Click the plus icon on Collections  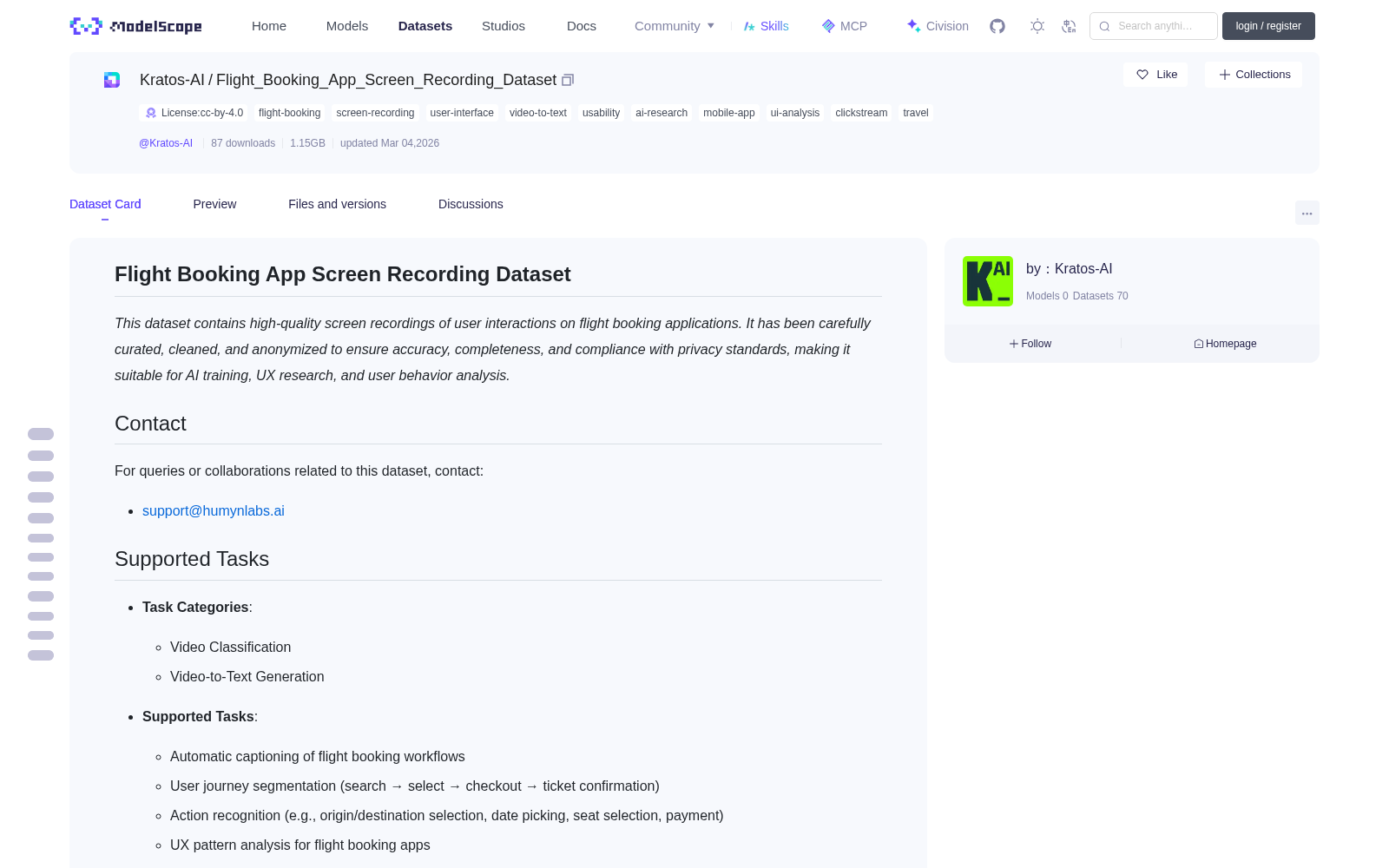1225,75
